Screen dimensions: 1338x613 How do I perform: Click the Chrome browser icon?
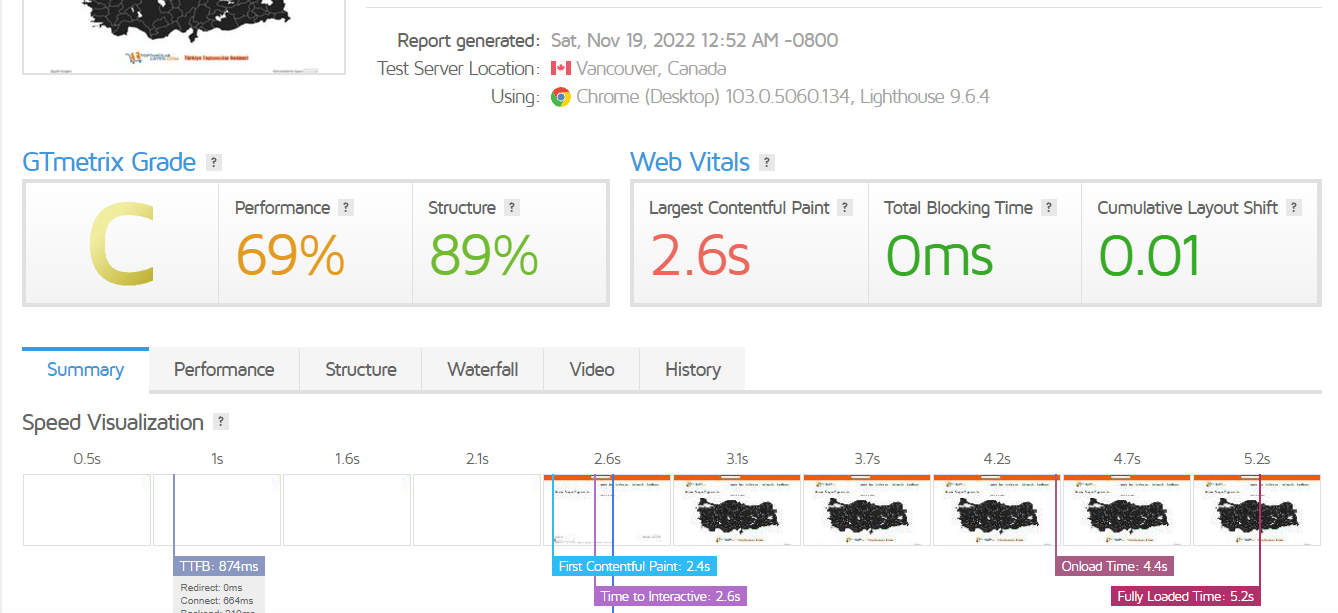click(x=560, y=97)
